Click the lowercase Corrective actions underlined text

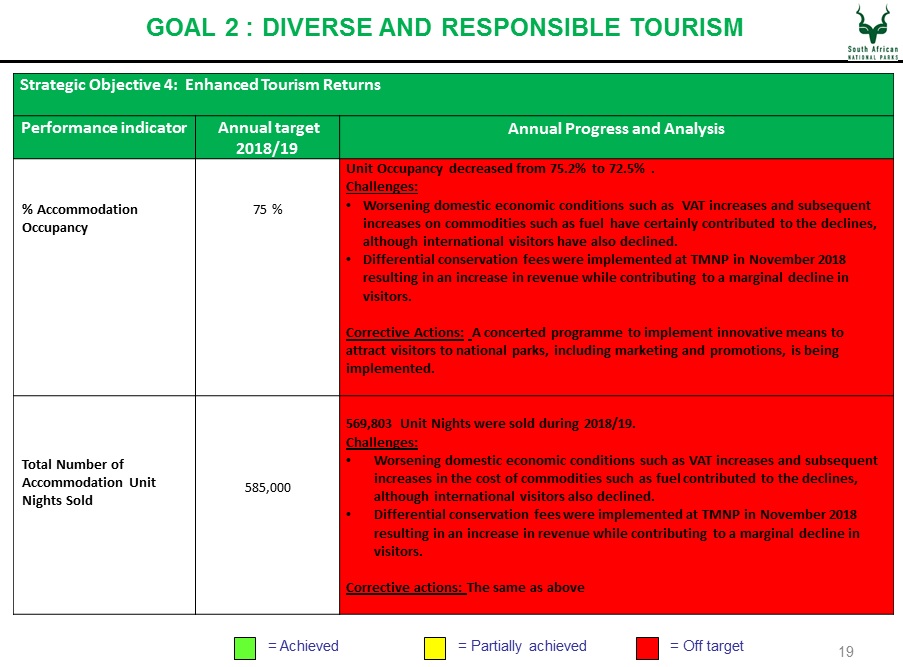pos(404,588)
